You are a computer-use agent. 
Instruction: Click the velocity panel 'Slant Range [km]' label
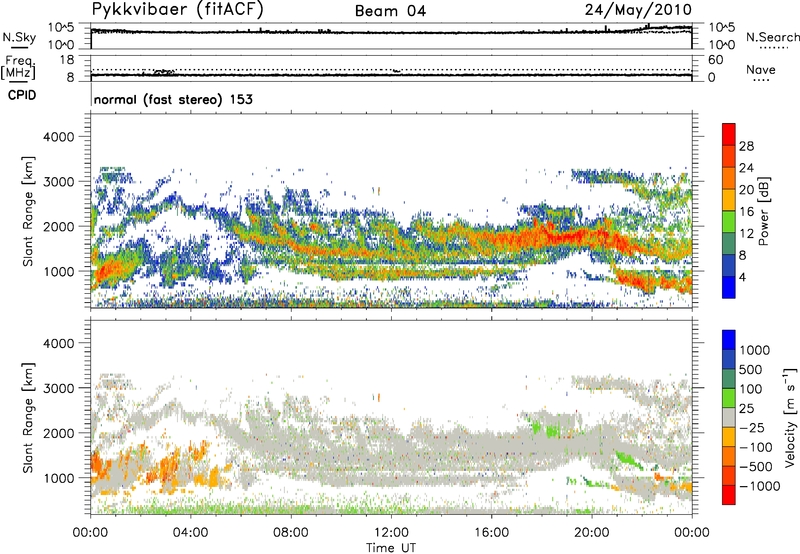28,418
